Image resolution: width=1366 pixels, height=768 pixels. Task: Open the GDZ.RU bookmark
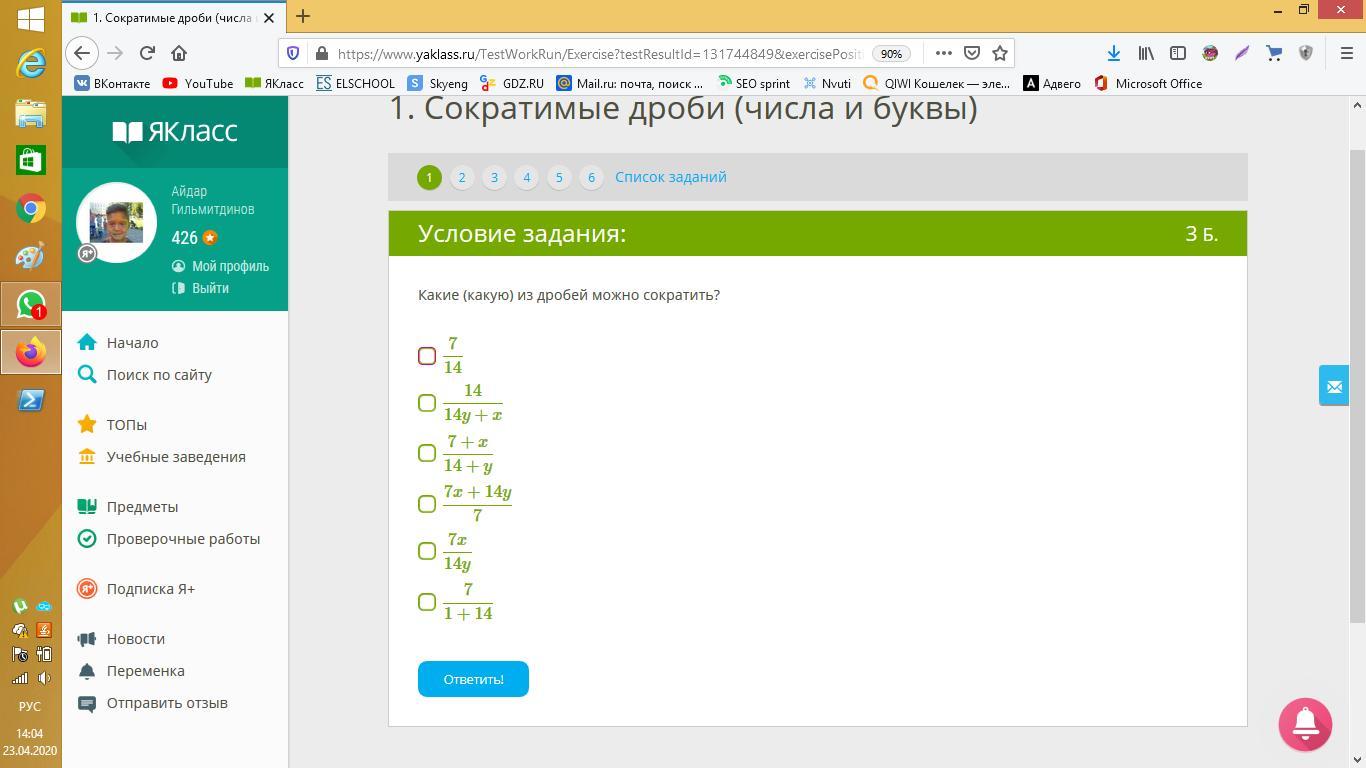512,83
